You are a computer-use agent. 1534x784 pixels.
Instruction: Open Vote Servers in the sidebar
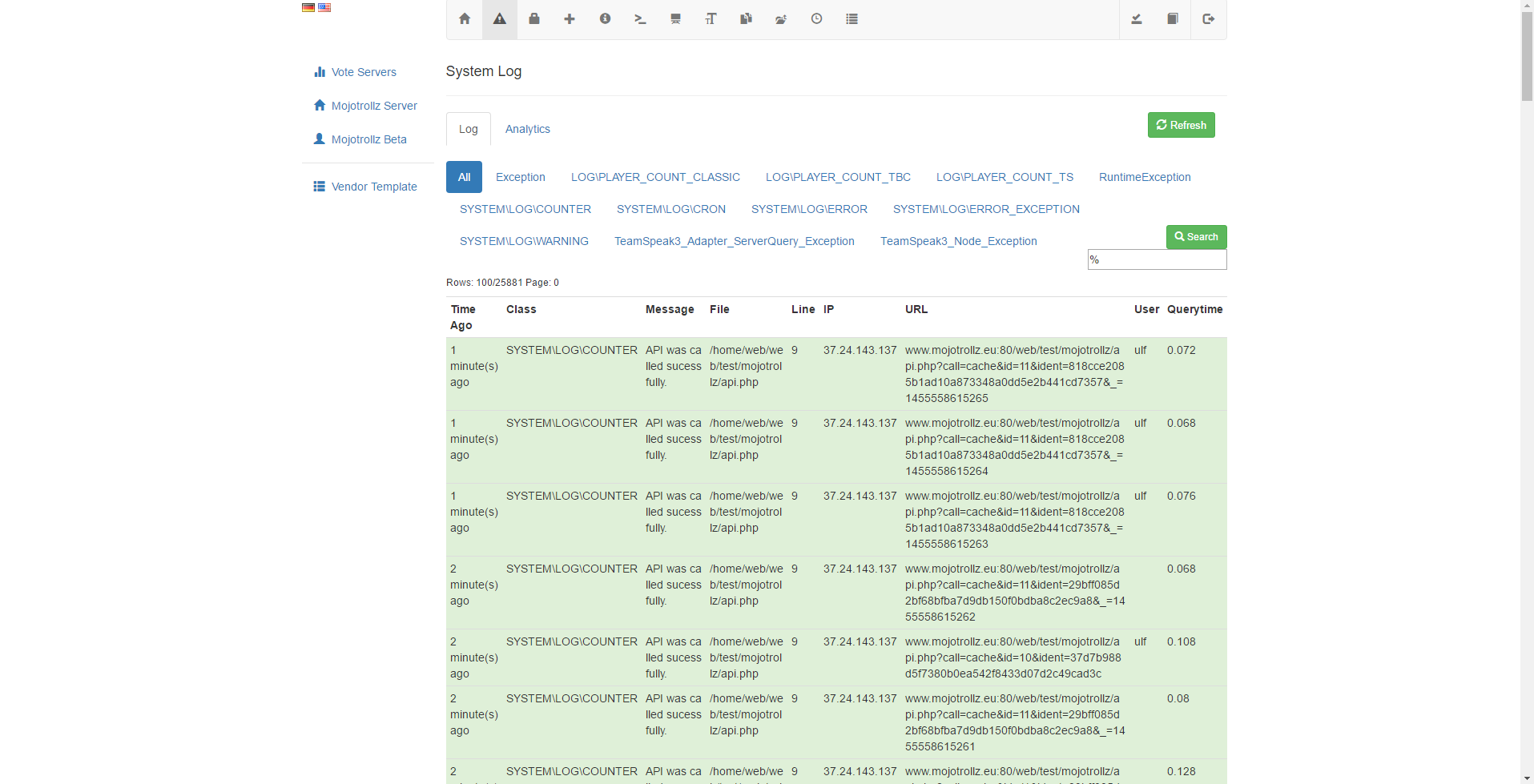click(x=364, y=72)
